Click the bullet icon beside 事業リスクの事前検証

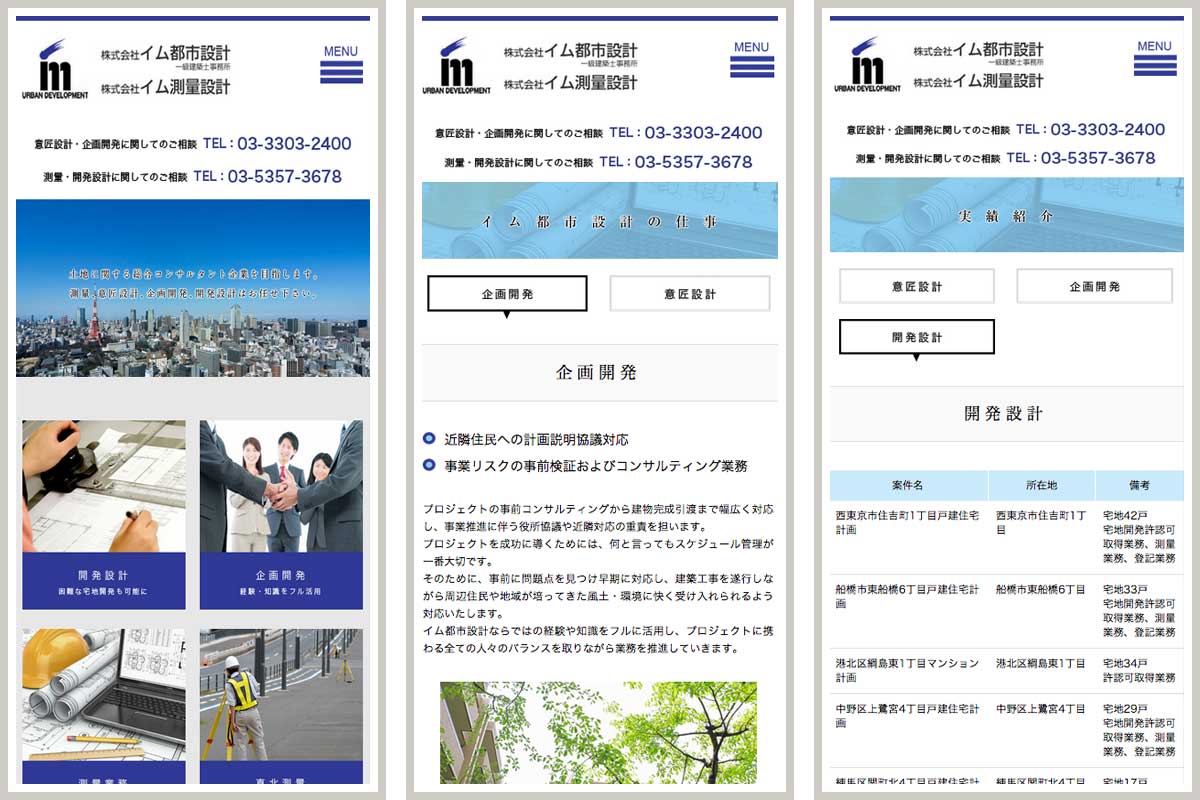tap(430, 463)
